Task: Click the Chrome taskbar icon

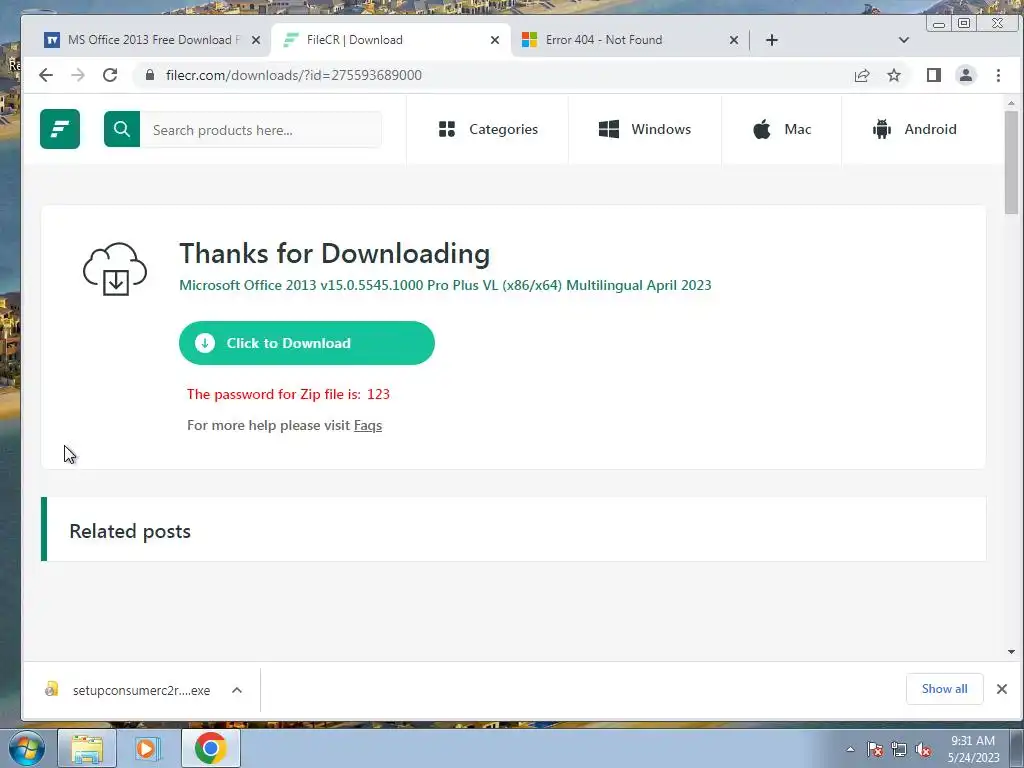Action: (x=210, y=748)
